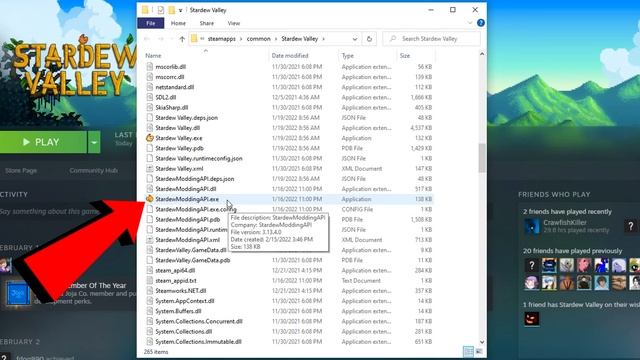The image size is (640, 360).
Task: Select StardewModdingAPI.exe.config file
Action: [x=196, y=209]
